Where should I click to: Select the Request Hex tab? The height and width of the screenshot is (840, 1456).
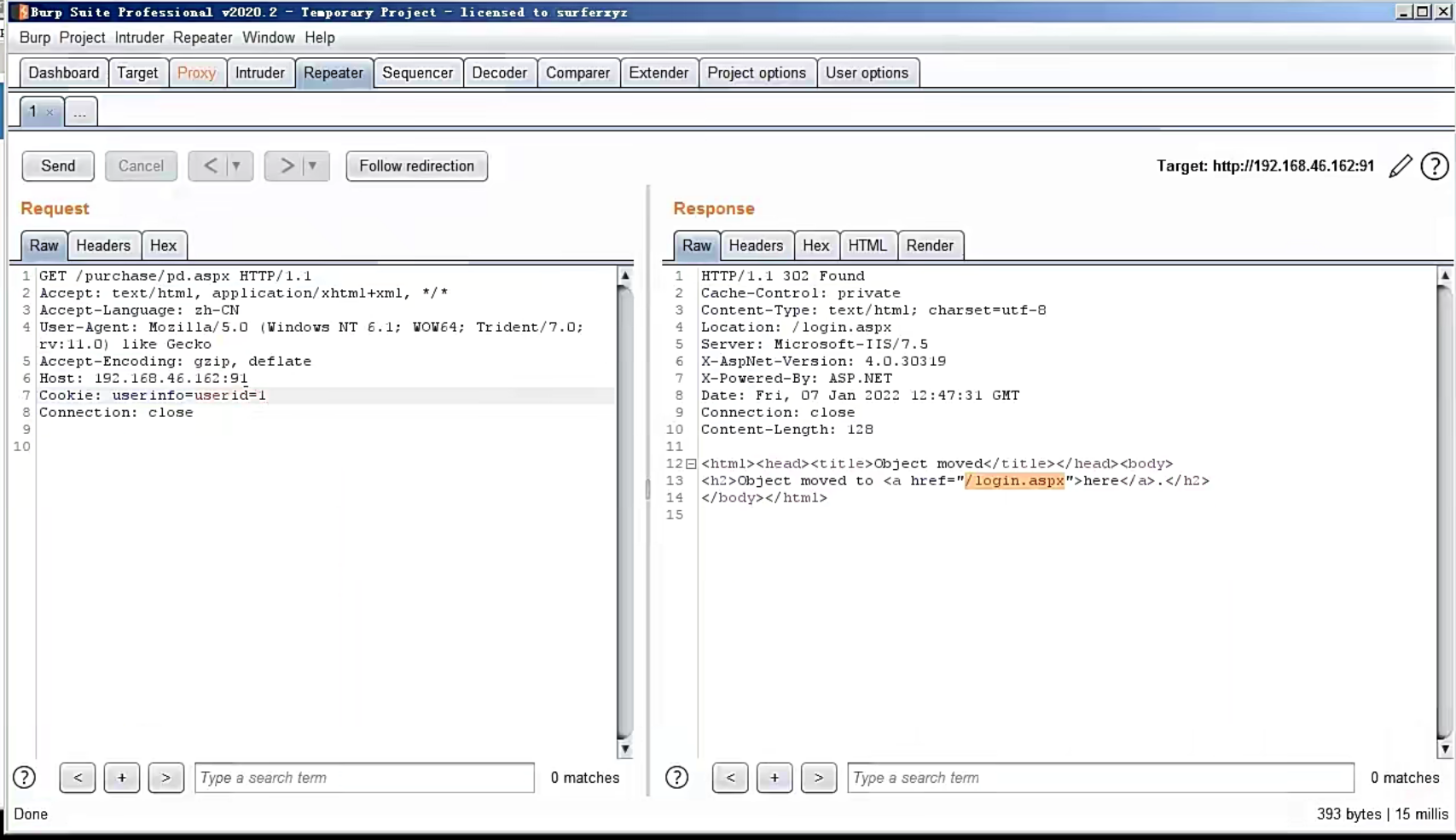click(164, 246)
